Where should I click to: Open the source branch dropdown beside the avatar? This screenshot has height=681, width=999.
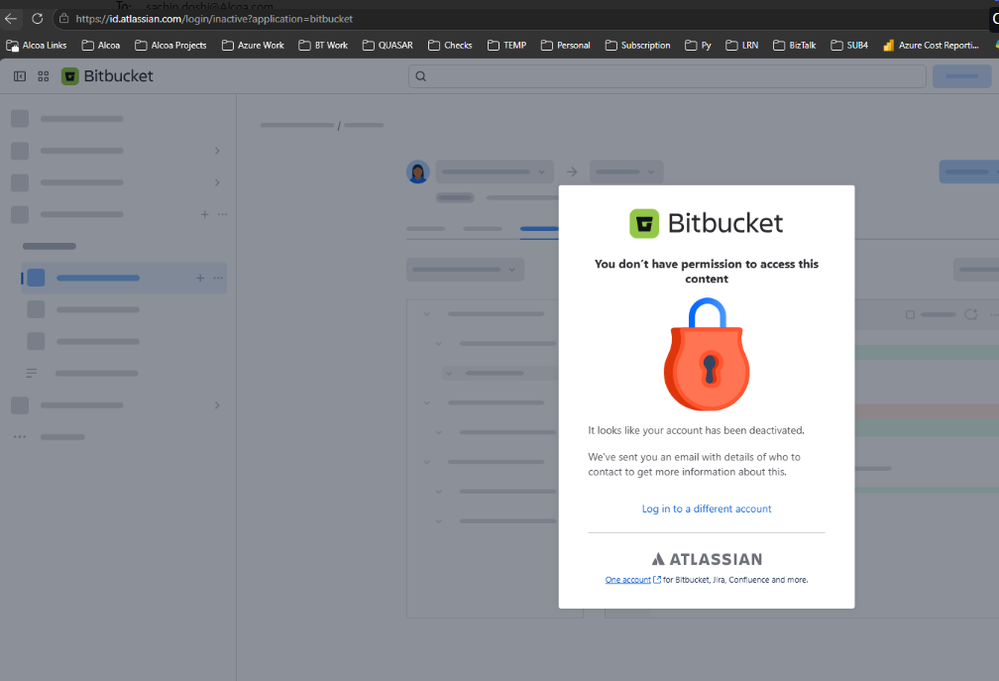494,172
